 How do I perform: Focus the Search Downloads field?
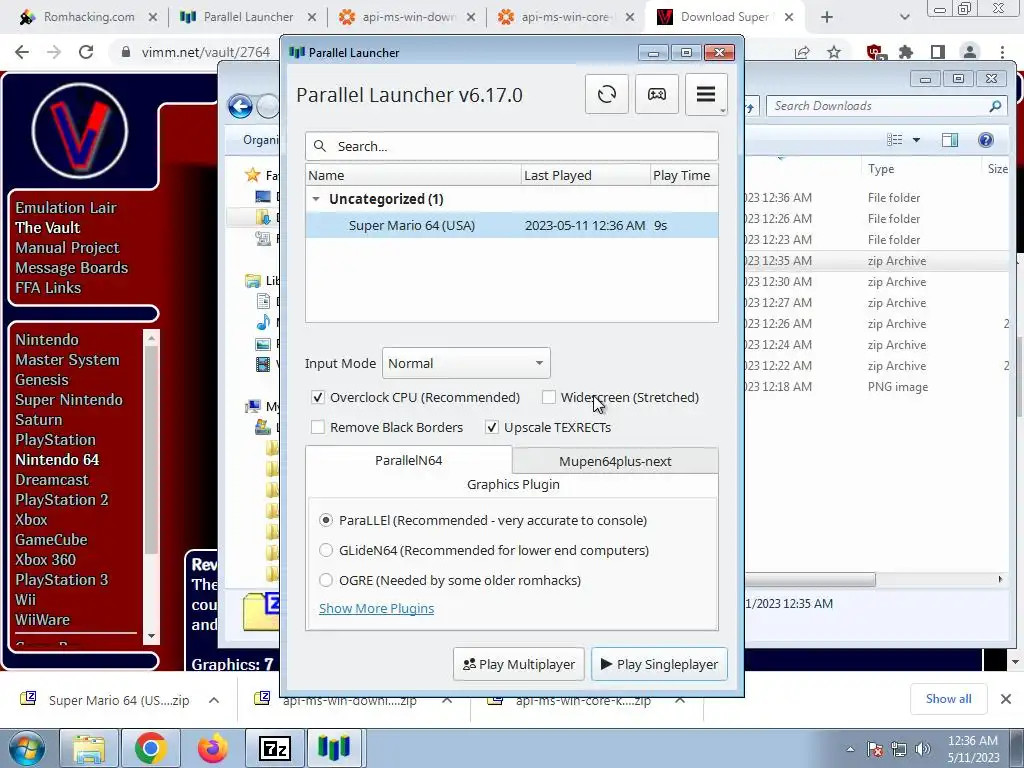(887, 106)
